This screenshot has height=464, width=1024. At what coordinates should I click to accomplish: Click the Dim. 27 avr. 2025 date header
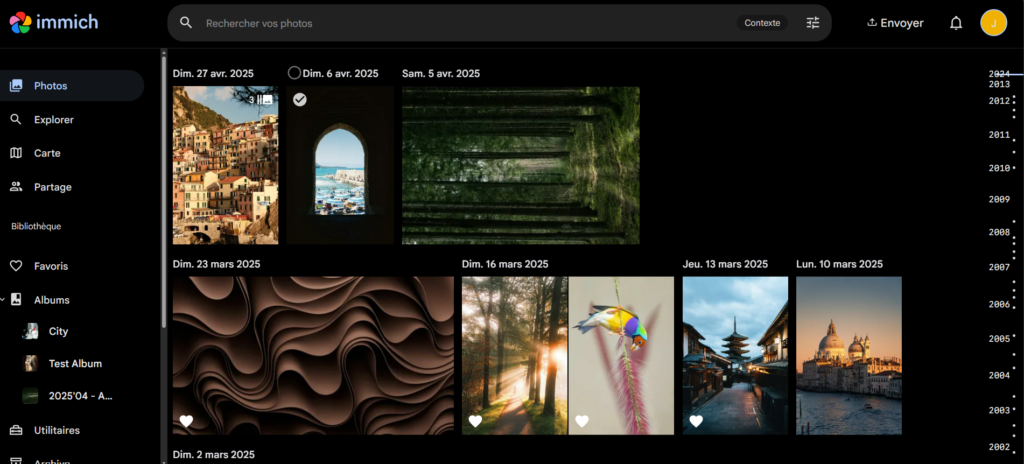click(x=214, y=73)
